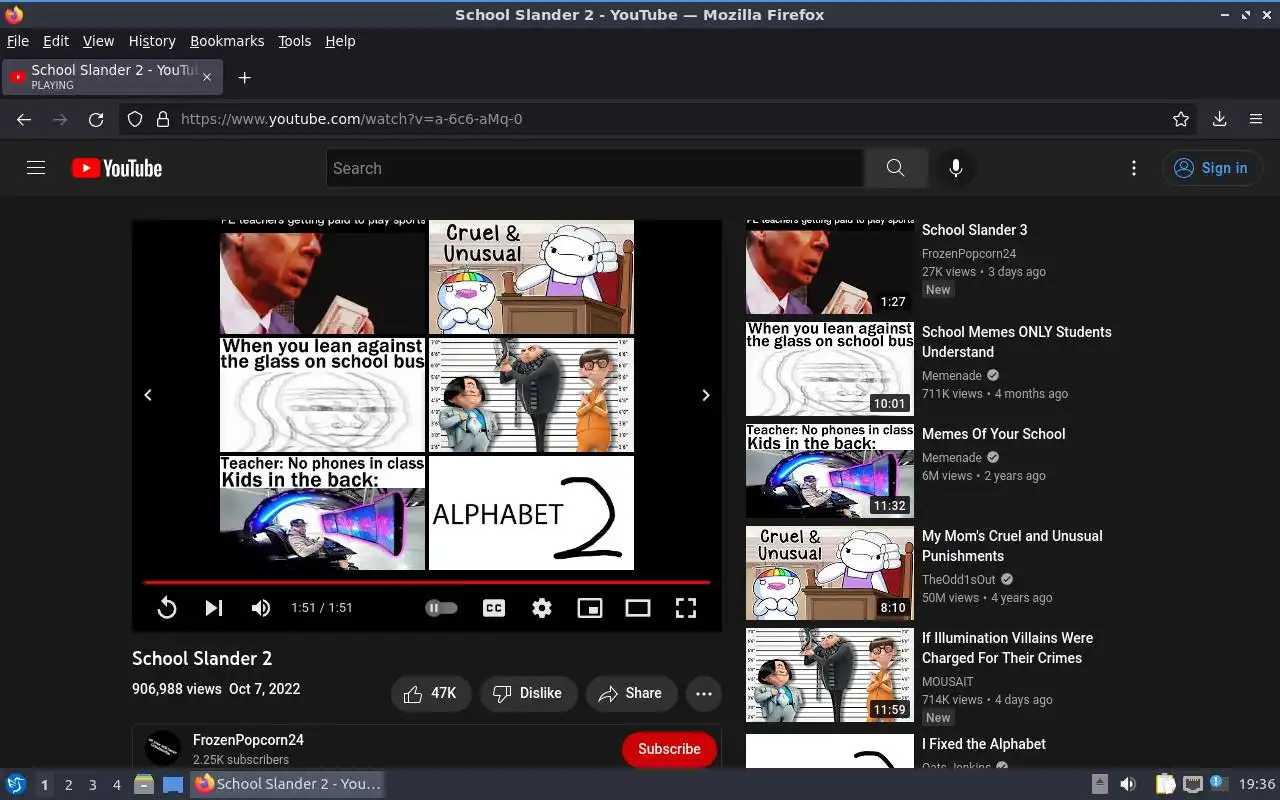
Task: Open the Edit menu
Action: pos(56,41)
